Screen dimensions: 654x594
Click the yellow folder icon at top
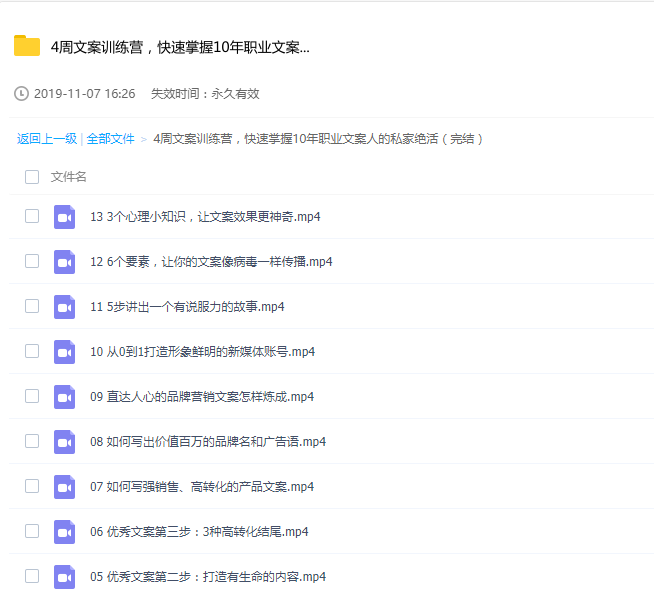(x=27, y=45)
